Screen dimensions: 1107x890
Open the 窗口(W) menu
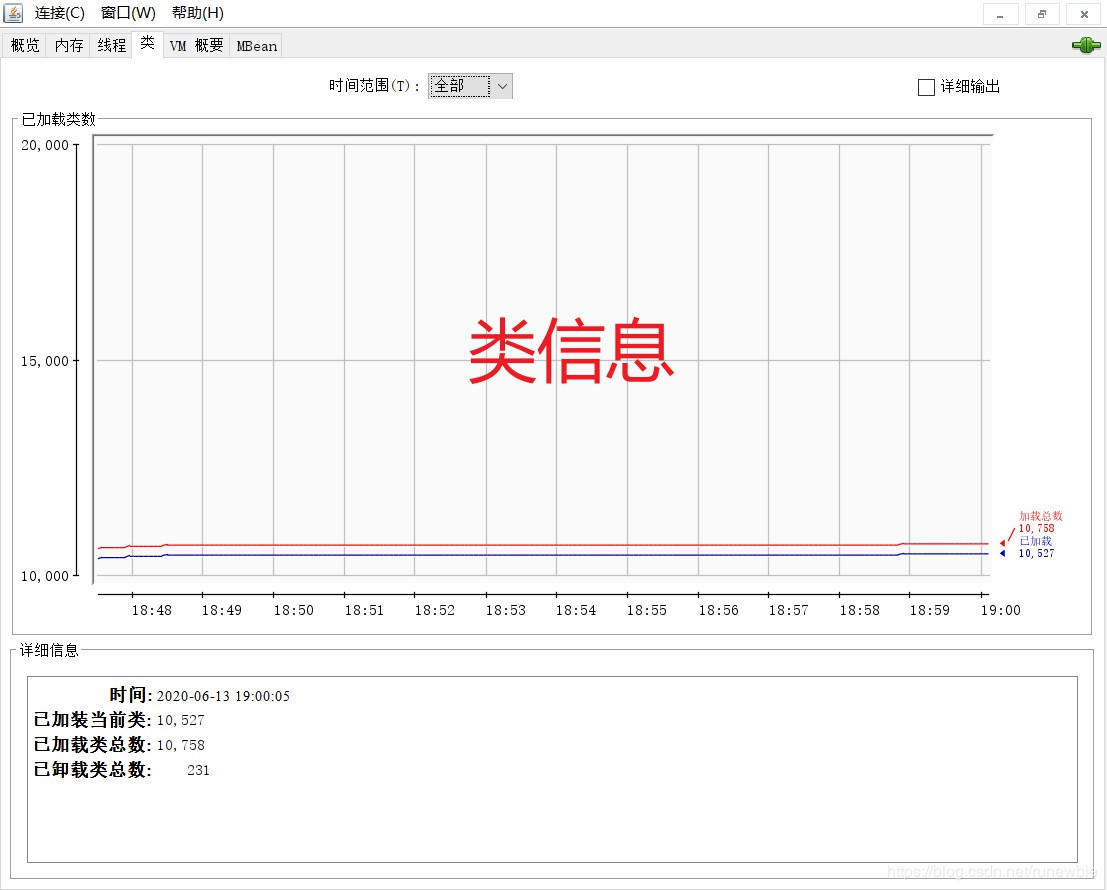[x=128, y=13]
